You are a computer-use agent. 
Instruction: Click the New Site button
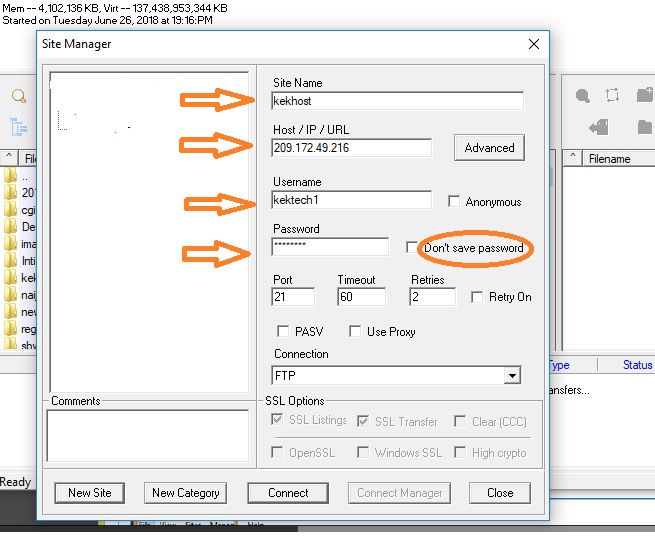90,493
